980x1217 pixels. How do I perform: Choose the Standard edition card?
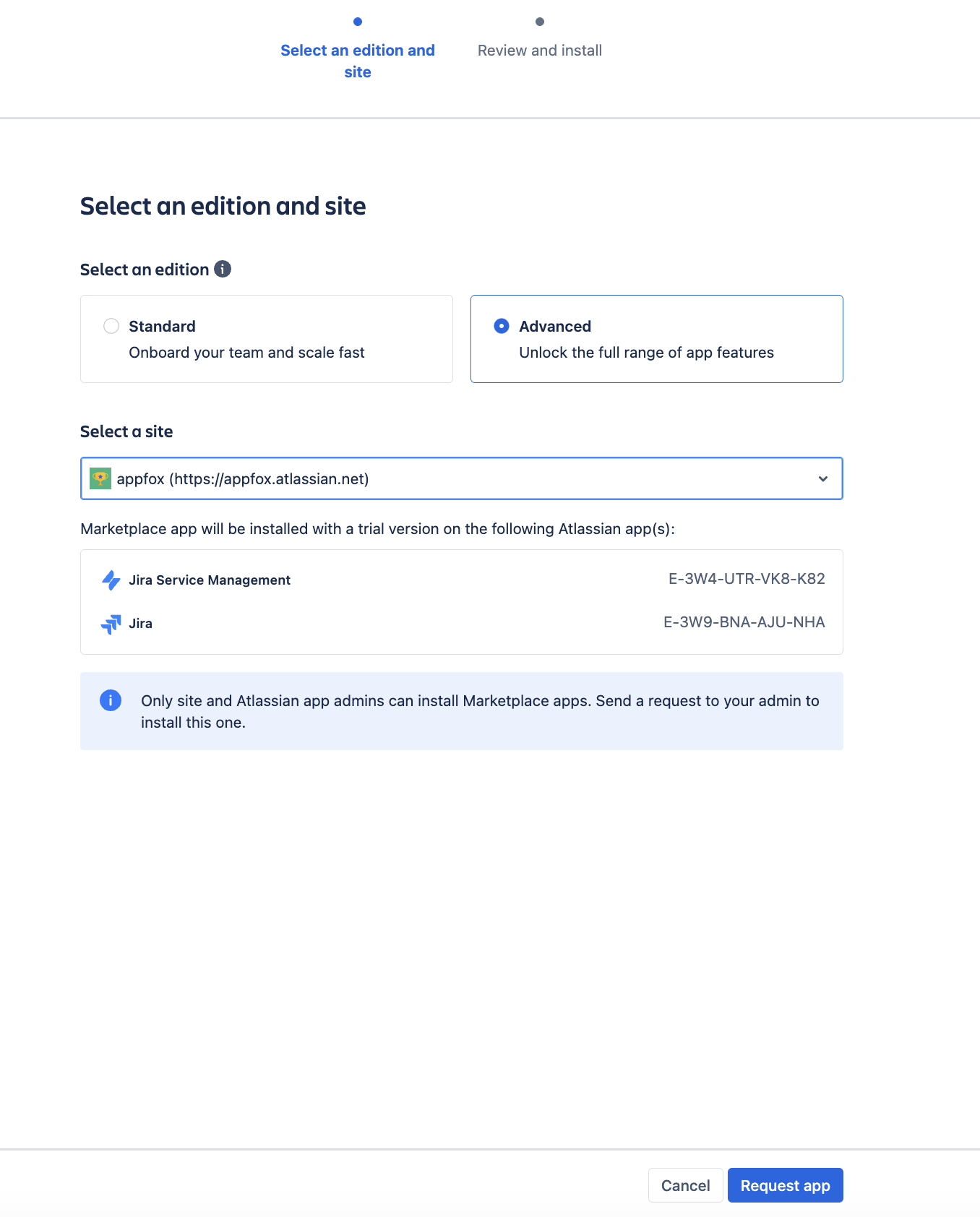(x=267, y=339)
